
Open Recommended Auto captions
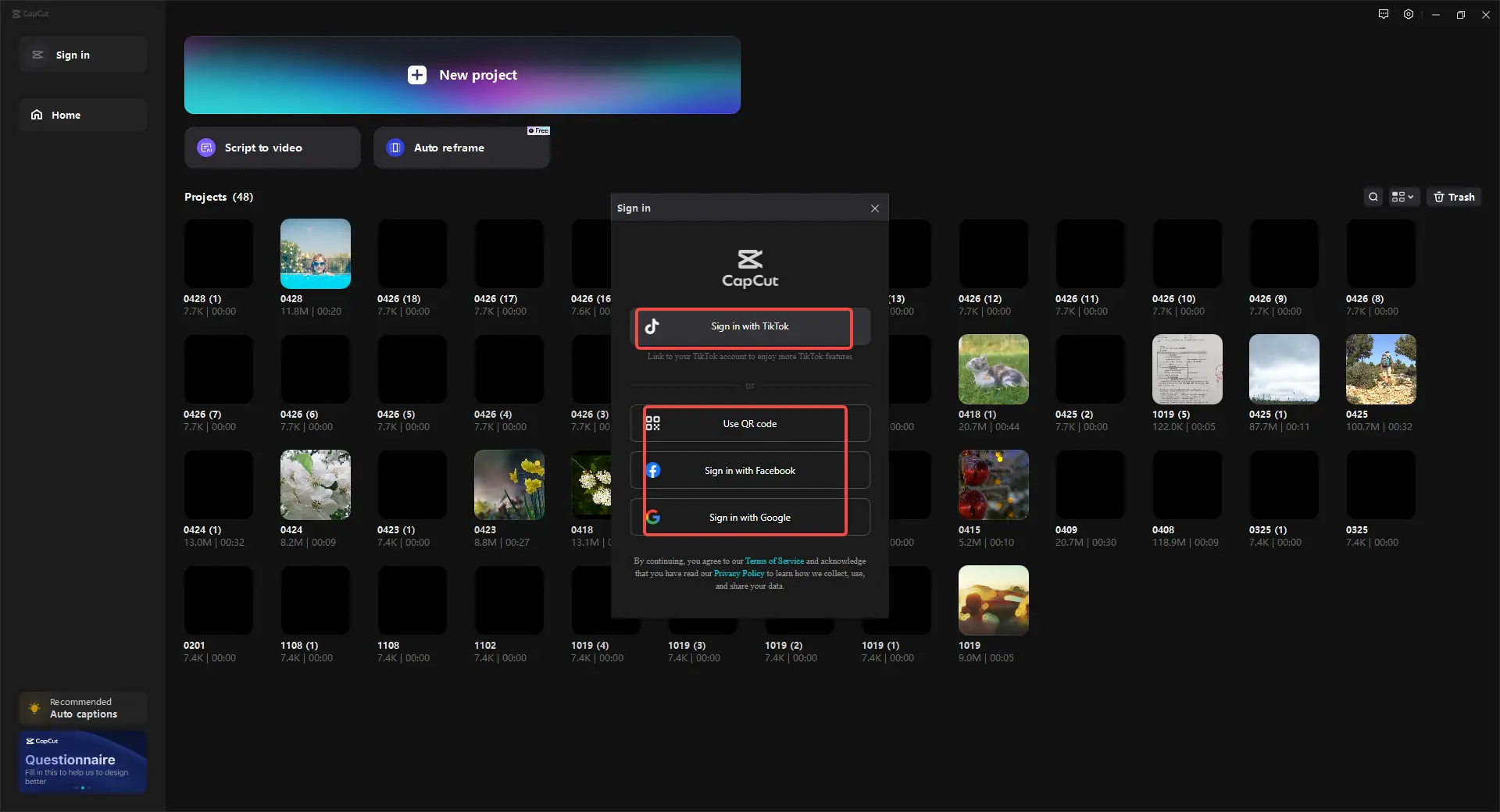83,708
